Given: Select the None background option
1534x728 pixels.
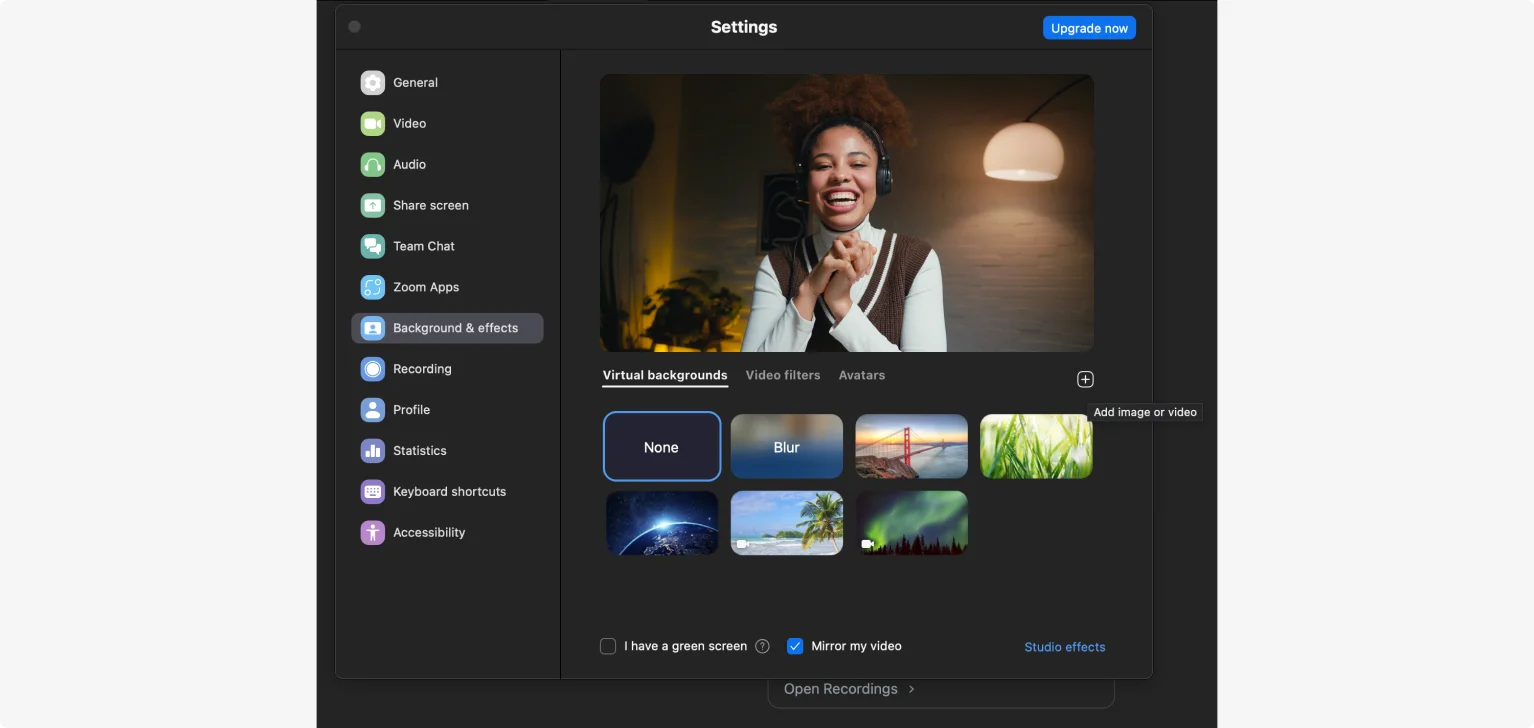Looking at the screenshot, I should click(661, 447).
